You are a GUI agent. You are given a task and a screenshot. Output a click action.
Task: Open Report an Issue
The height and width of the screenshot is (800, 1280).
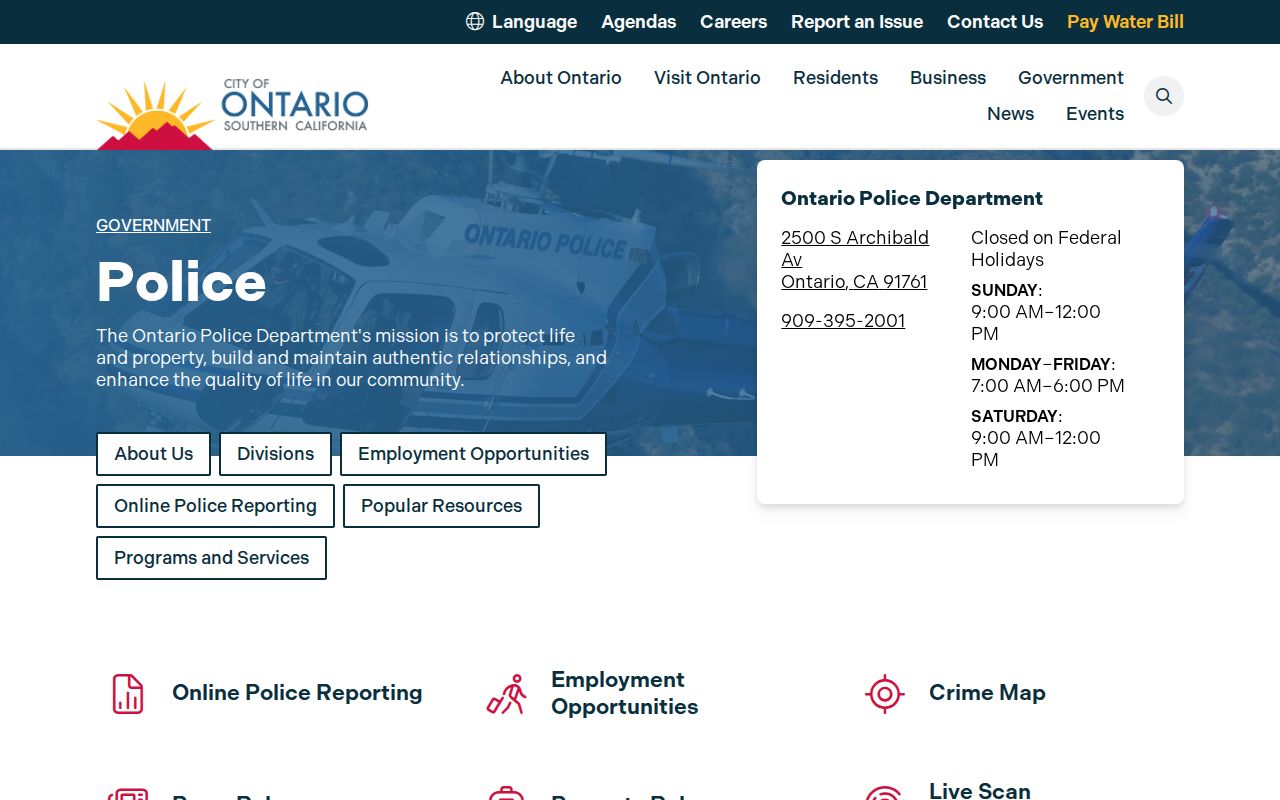tap(857, 22)
